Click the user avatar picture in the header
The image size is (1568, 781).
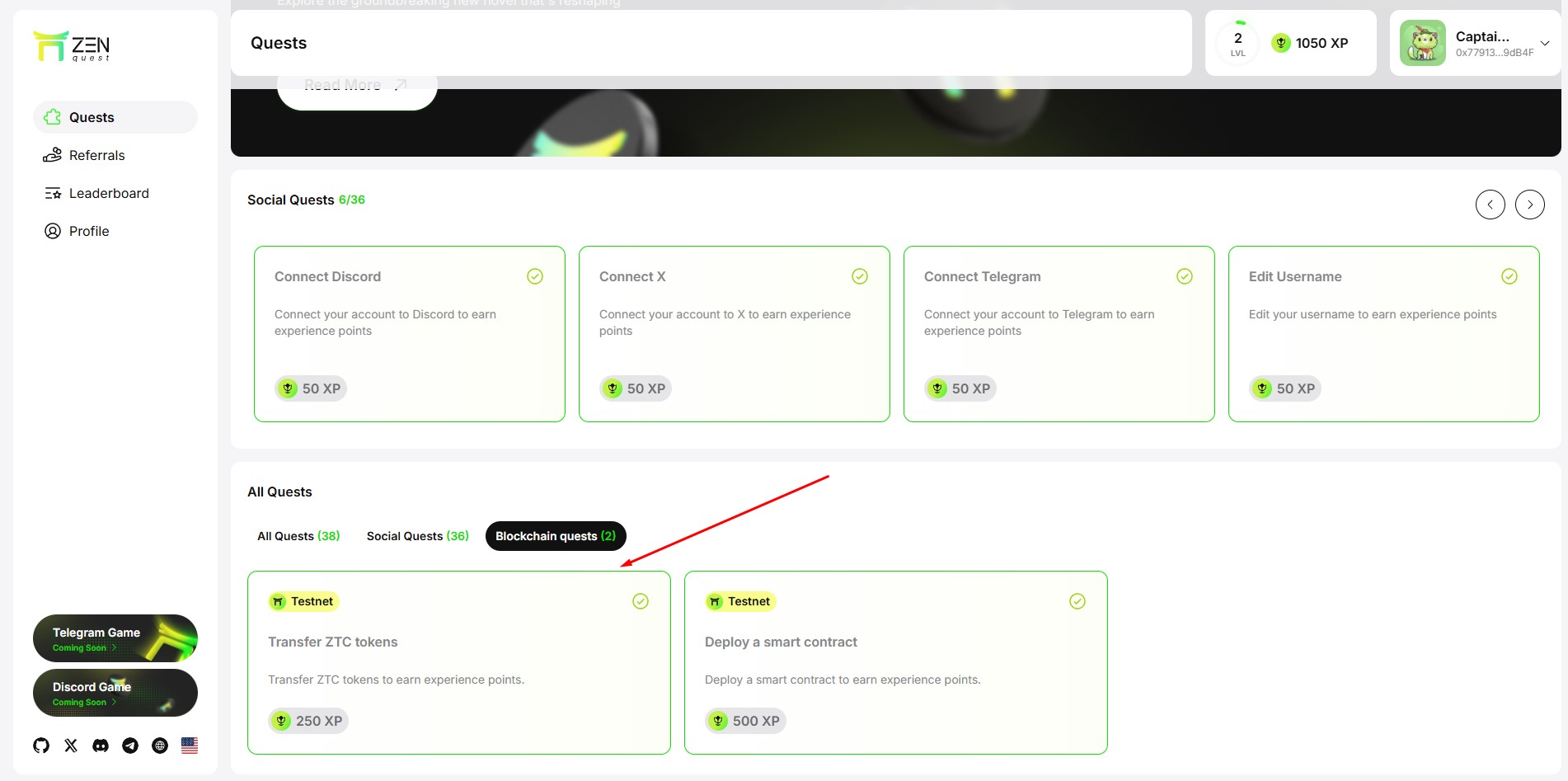tap(1422, 43)
